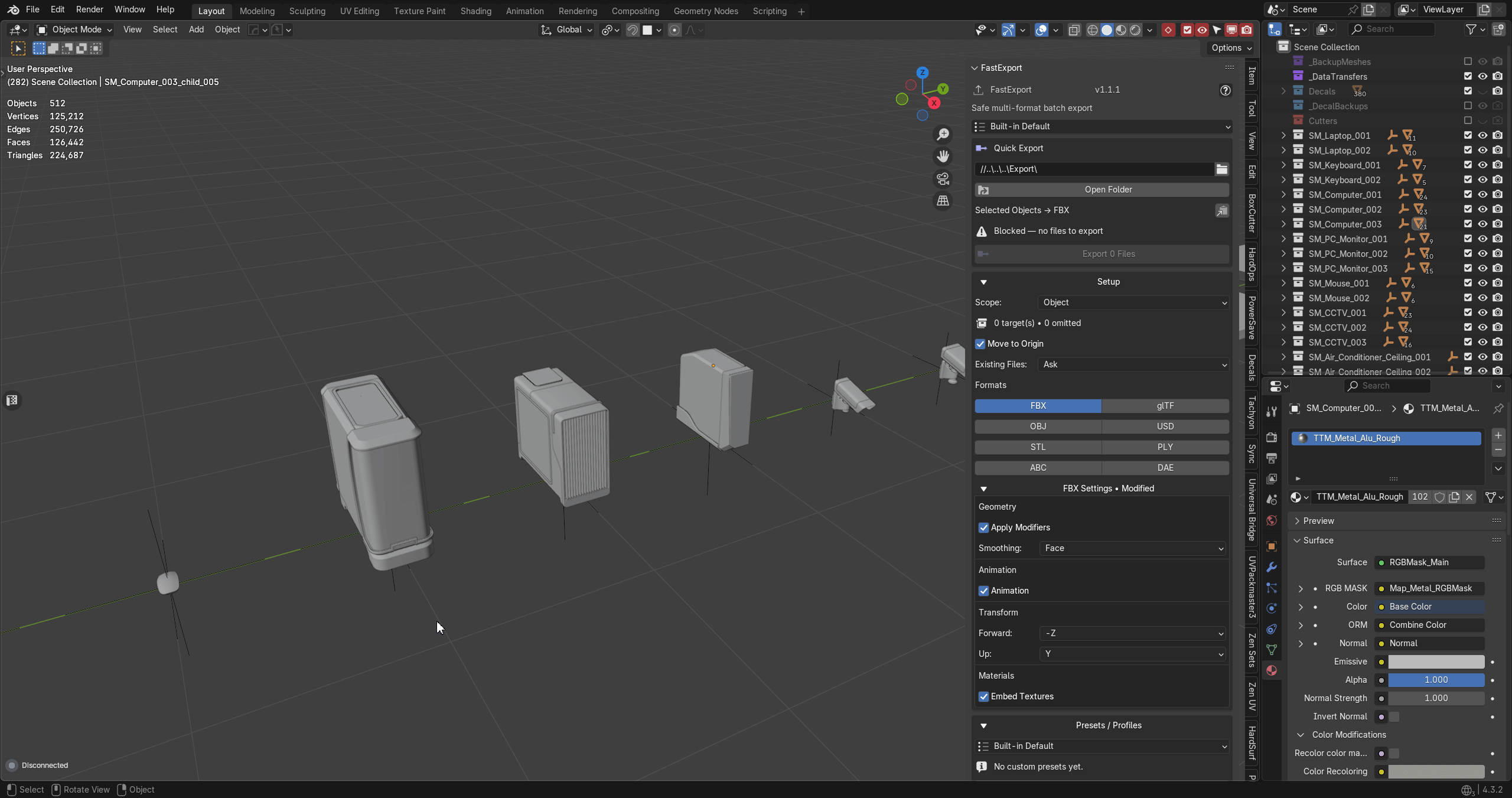Screen dimensions: 1512x798
Task: Click the zoom magnifier viewport gizmo
Action: pos(943,135)
